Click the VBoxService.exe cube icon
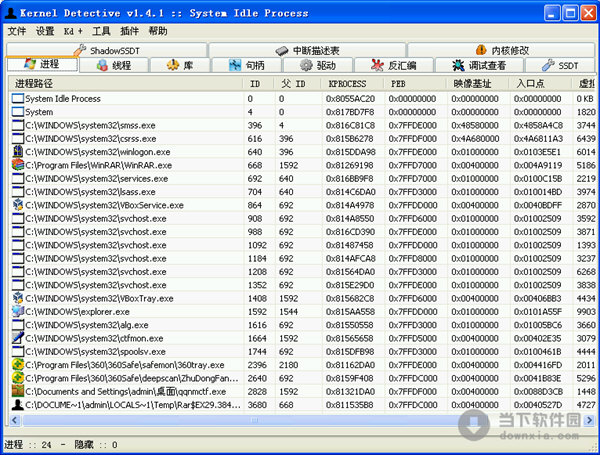 (18, 205)
